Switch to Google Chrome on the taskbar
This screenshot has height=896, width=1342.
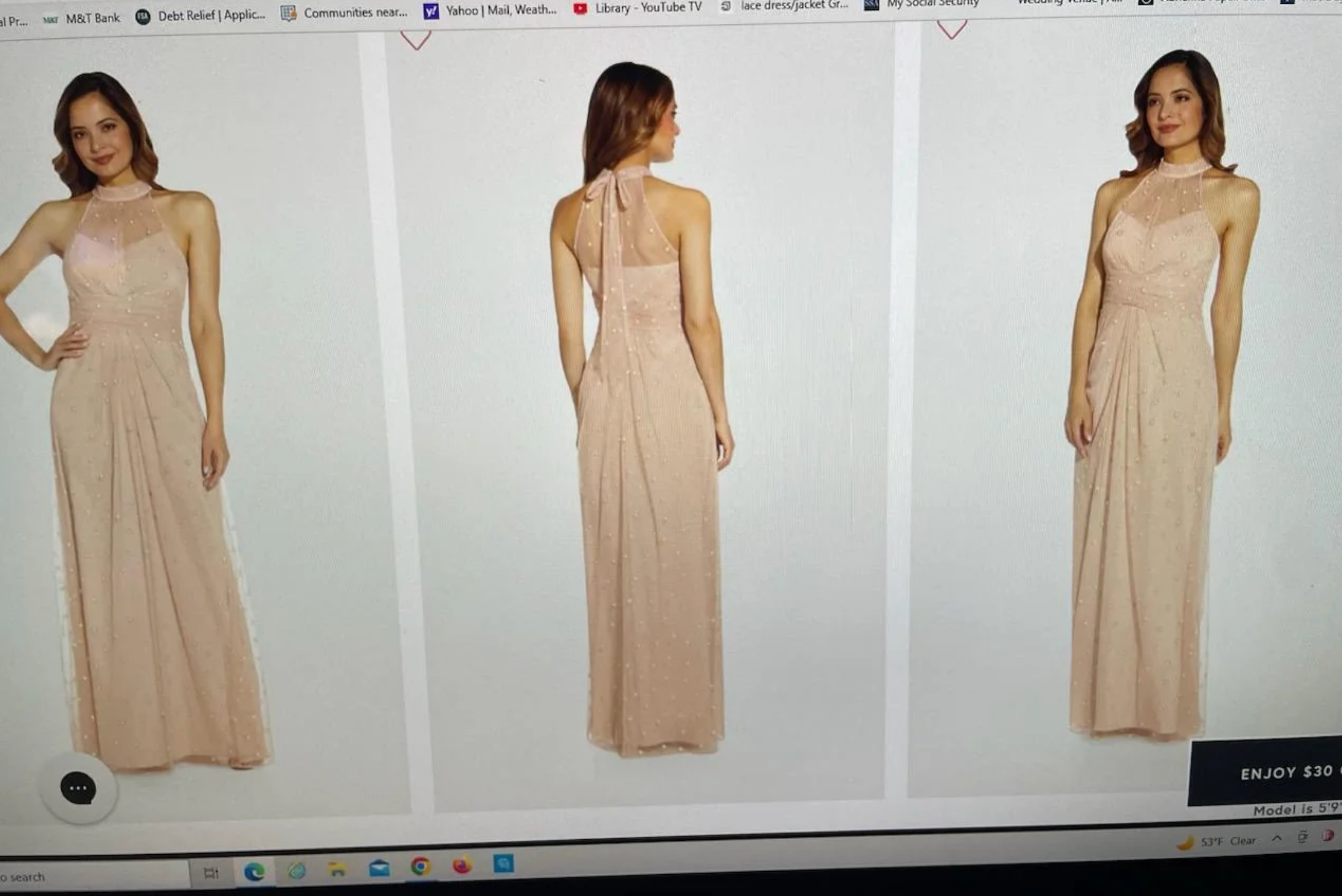click(420, 867)
